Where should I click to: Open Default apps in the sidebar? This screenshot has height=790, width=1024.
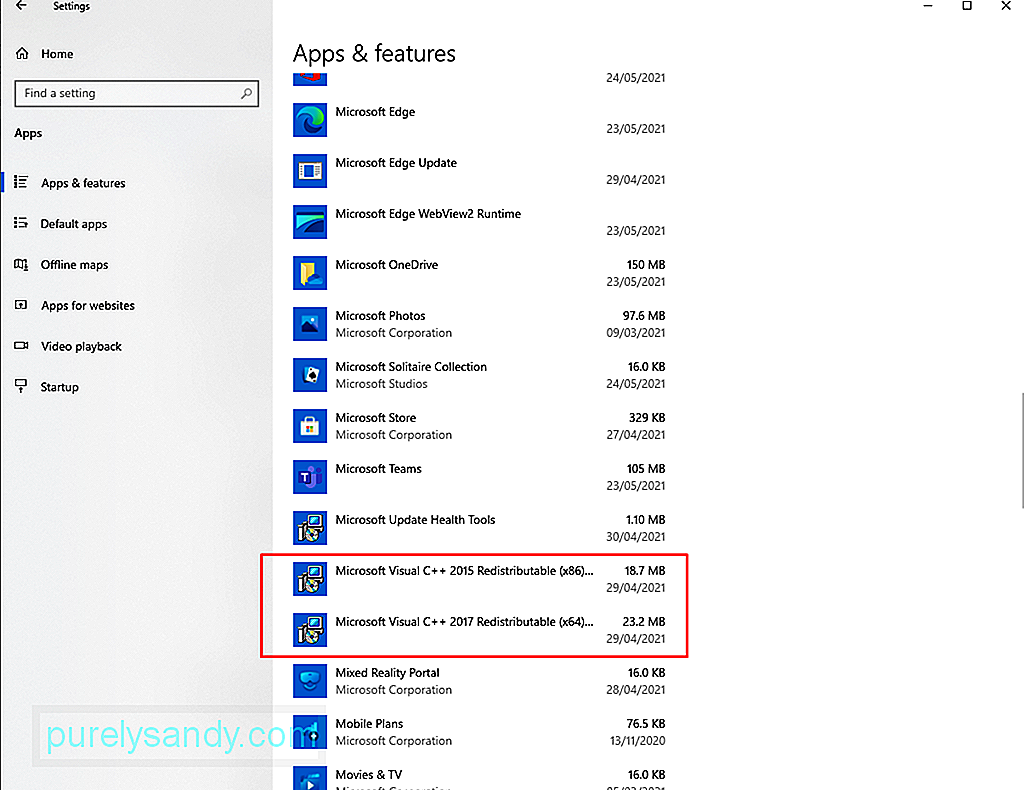click(74, 224)
